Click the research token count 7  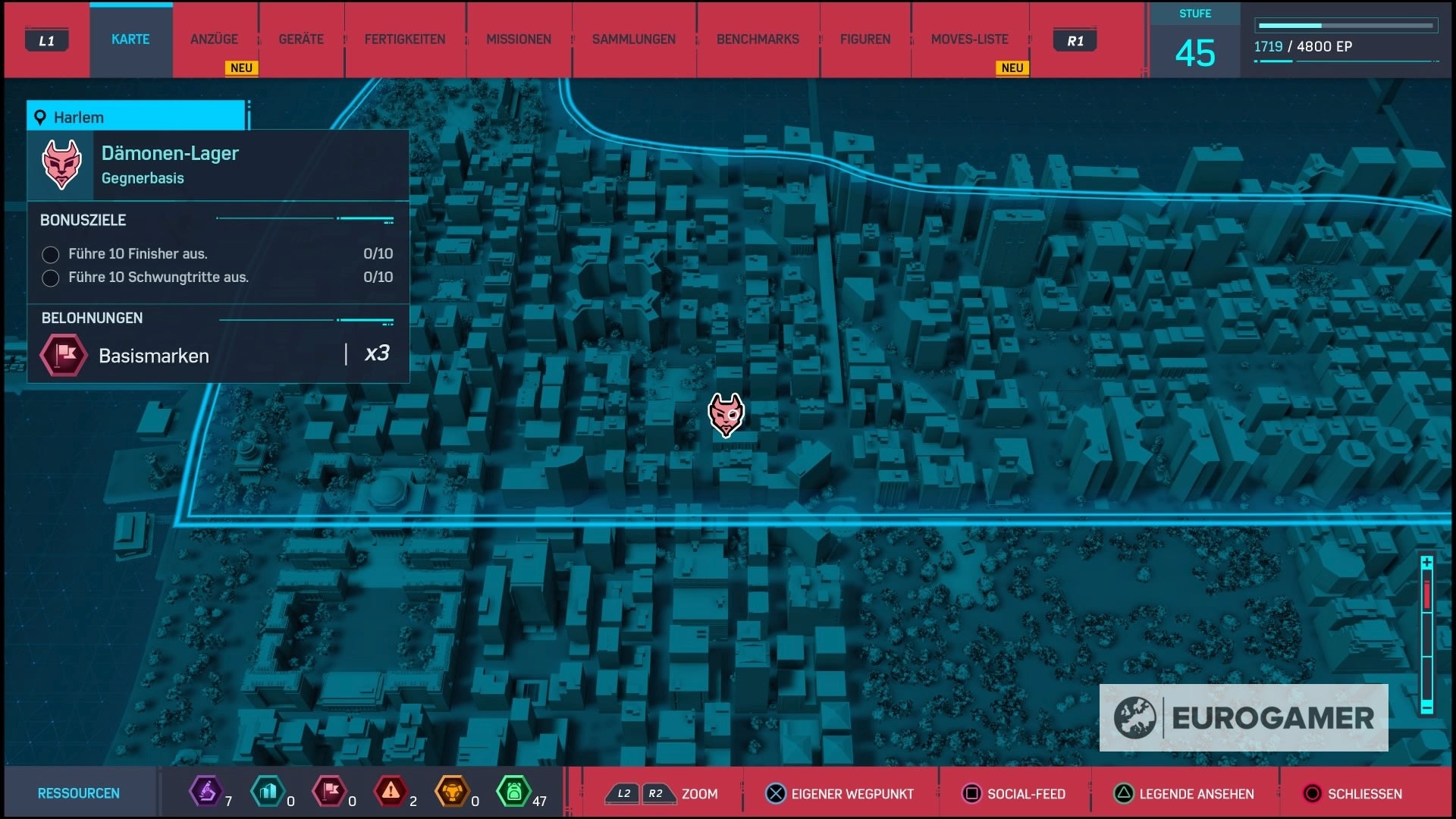pos(228,801)
